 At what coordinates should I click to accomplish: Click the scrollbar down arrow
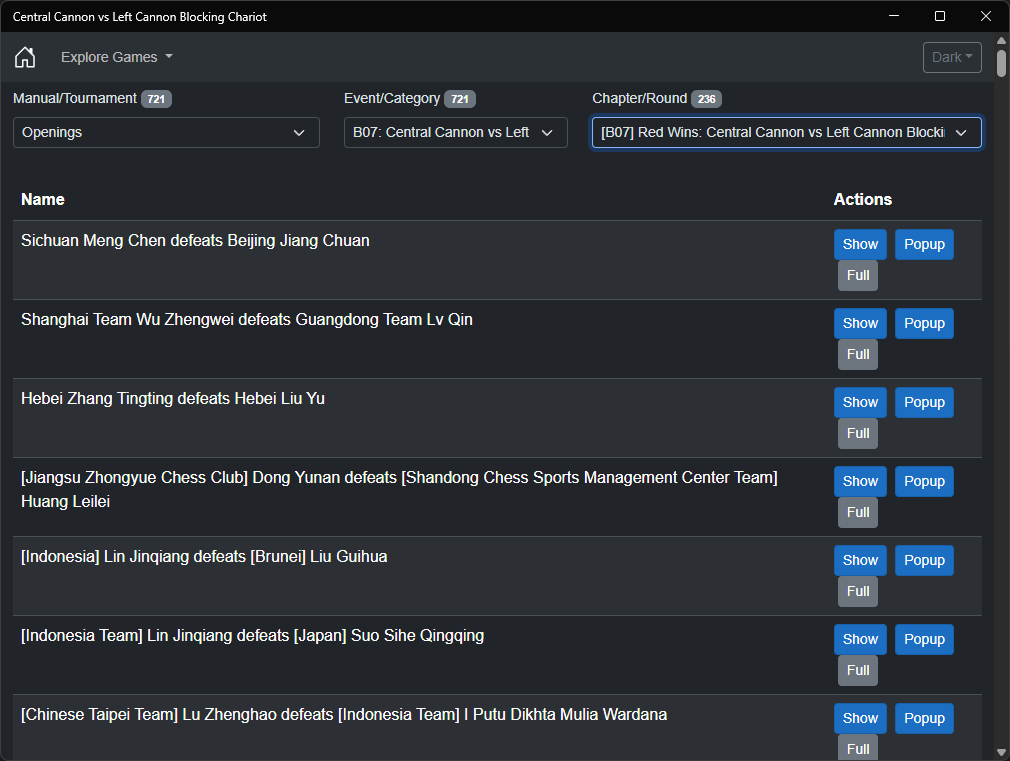point(1002,752)
